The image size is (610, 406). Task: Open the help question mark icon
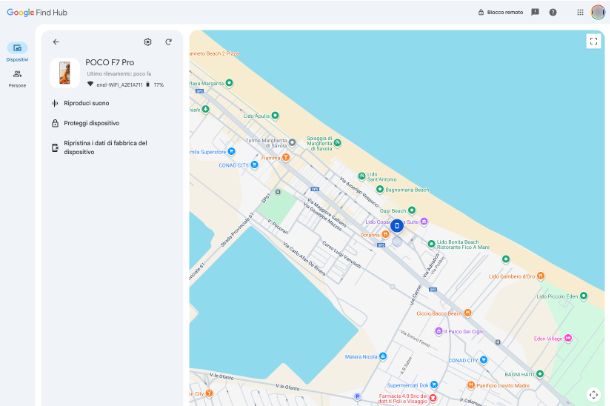point(553,12)
